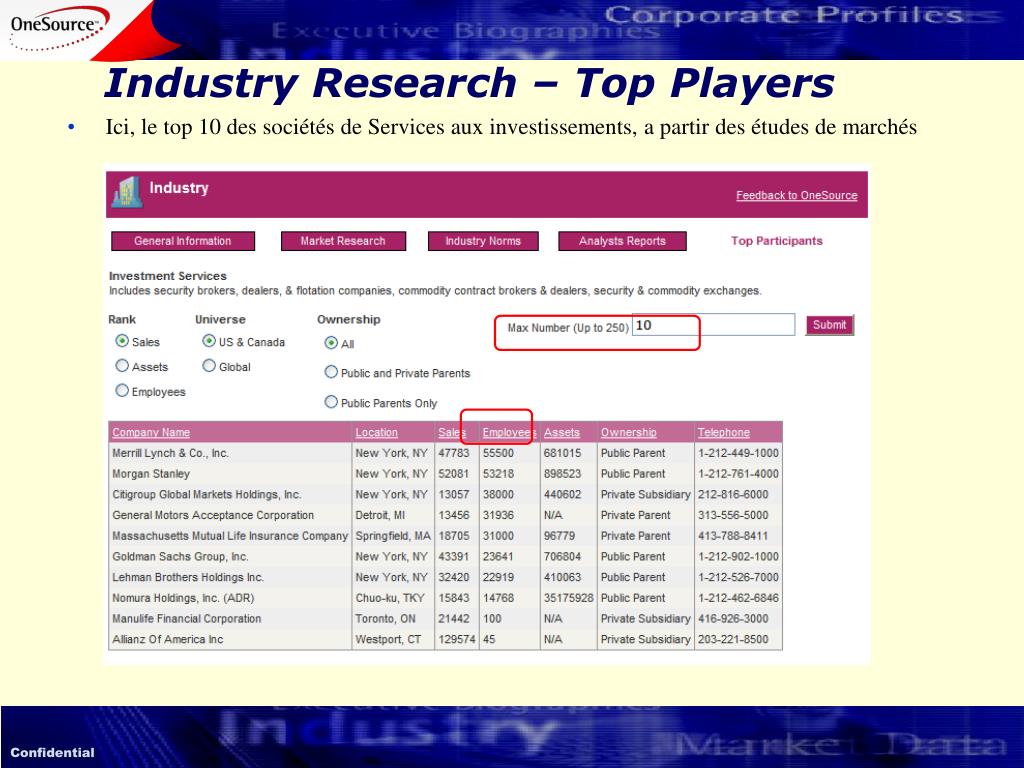The height and width of the screenshot is (768, 1024).
Task: Click Springfield, MA location cell
Action: pos(393,536)
